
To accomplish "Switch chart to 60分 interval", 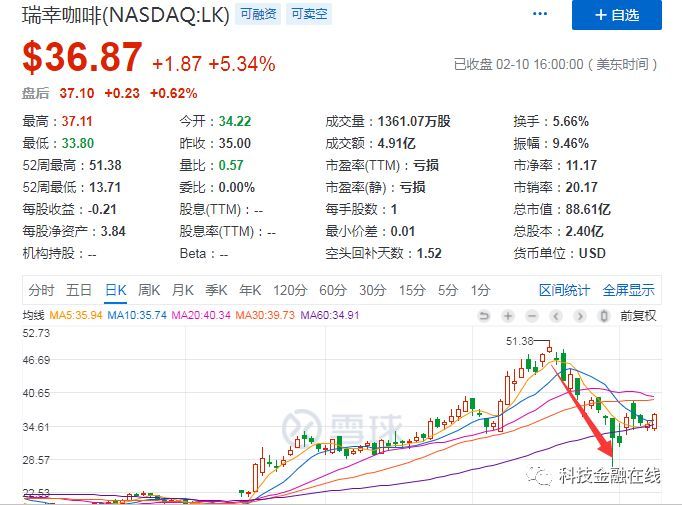I will click(333, 290).
